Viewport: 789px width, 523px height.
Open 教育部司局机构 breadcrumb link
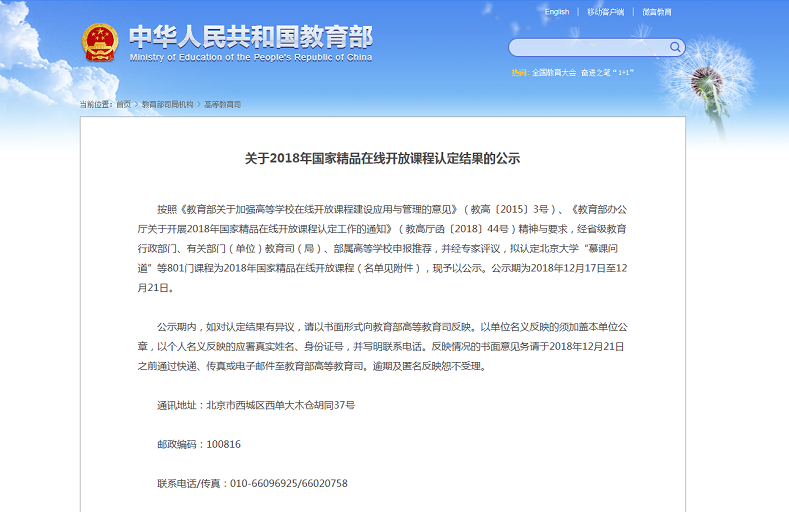167,104
